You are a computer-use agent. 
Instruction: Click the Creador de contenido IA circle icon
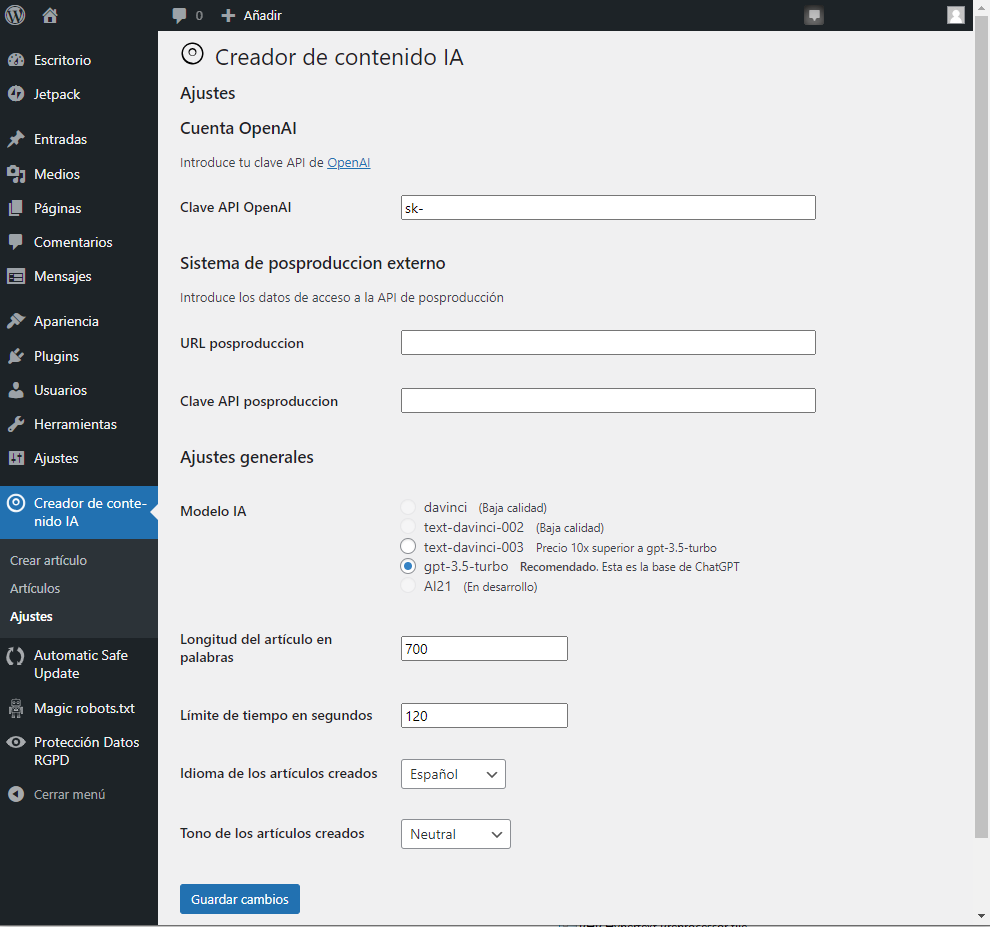16,503
